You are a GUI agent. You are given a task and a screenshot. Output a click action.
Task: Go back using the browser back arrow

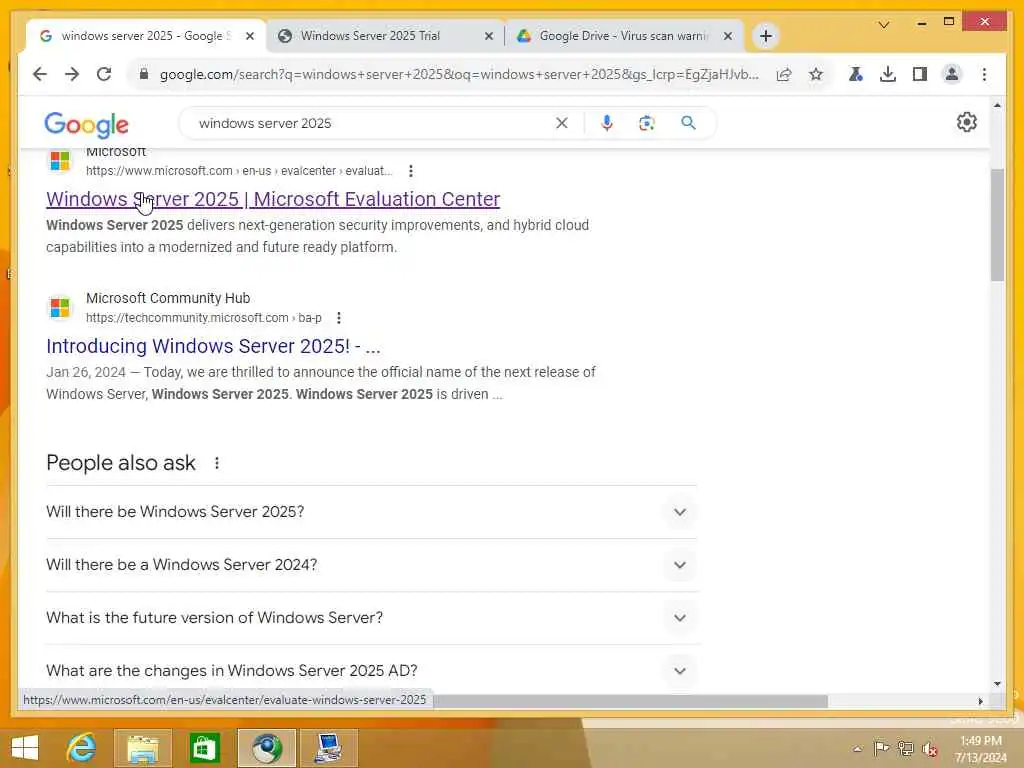pyautogui.click(x=40, y=74)
